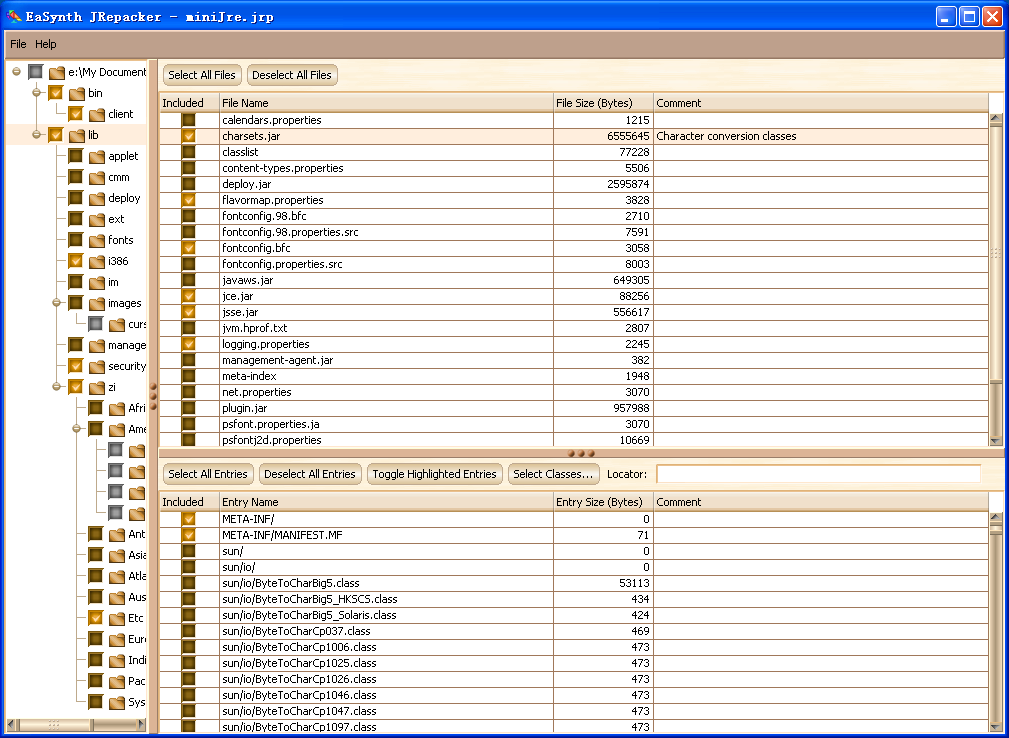Click the JRepacker app icon in title bar
Viewport: 1009px width, 738px height.
(x=14, y=16)
